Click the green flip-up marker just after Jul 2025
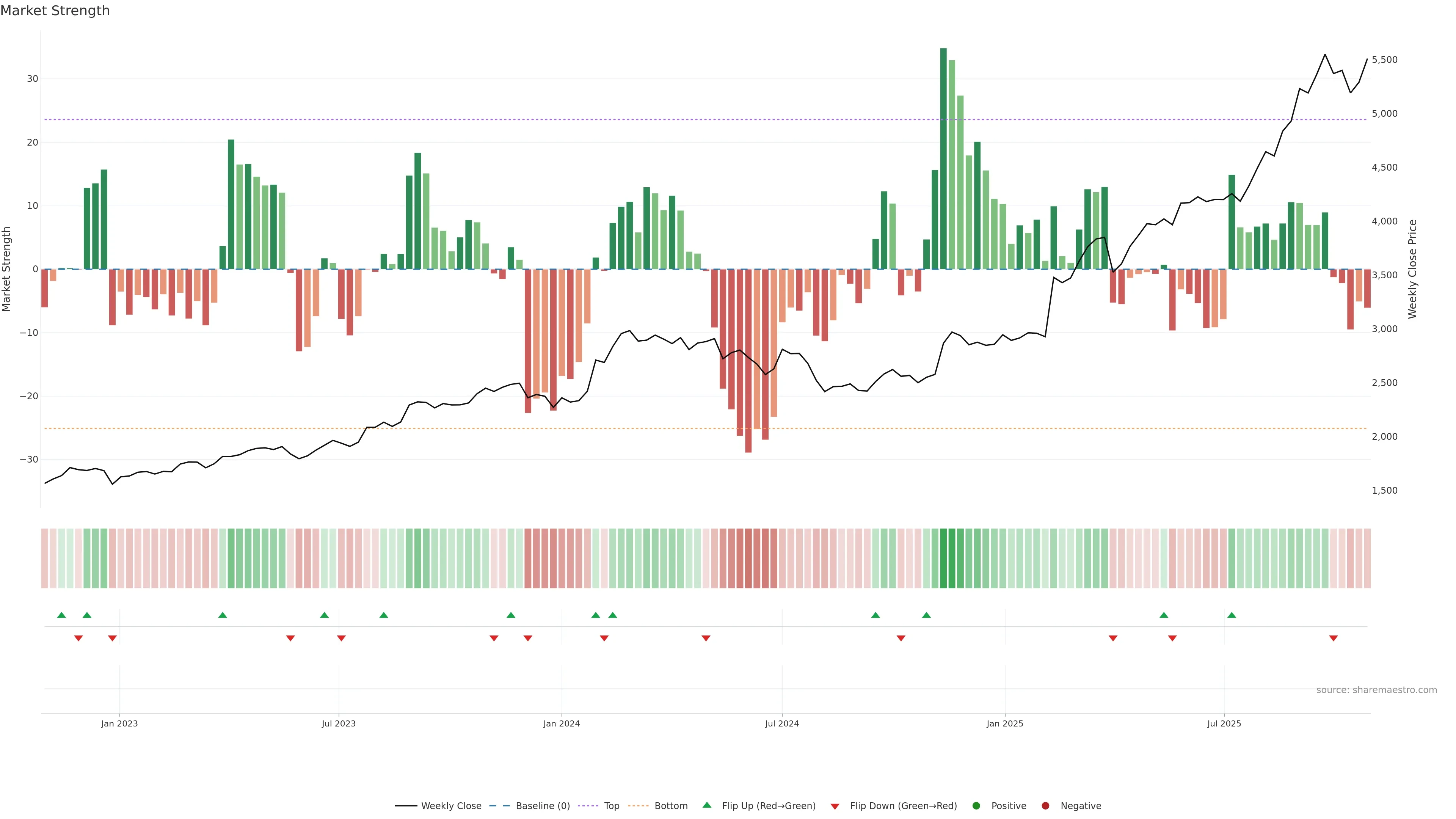 (x=1232, y=615)
